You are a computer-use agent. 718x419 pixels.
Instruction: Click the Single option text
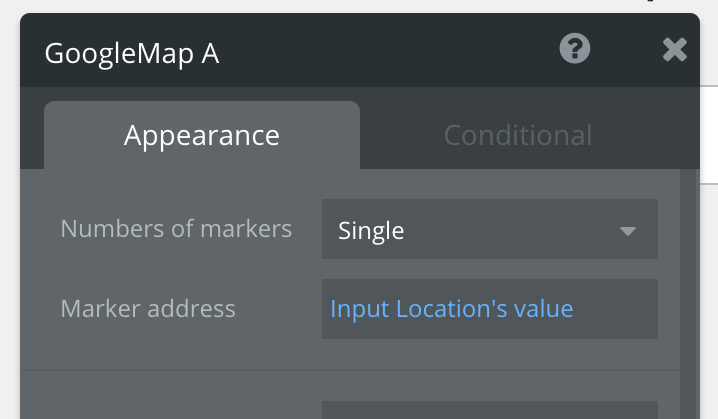pyautogui.click(x=371, y=231)
